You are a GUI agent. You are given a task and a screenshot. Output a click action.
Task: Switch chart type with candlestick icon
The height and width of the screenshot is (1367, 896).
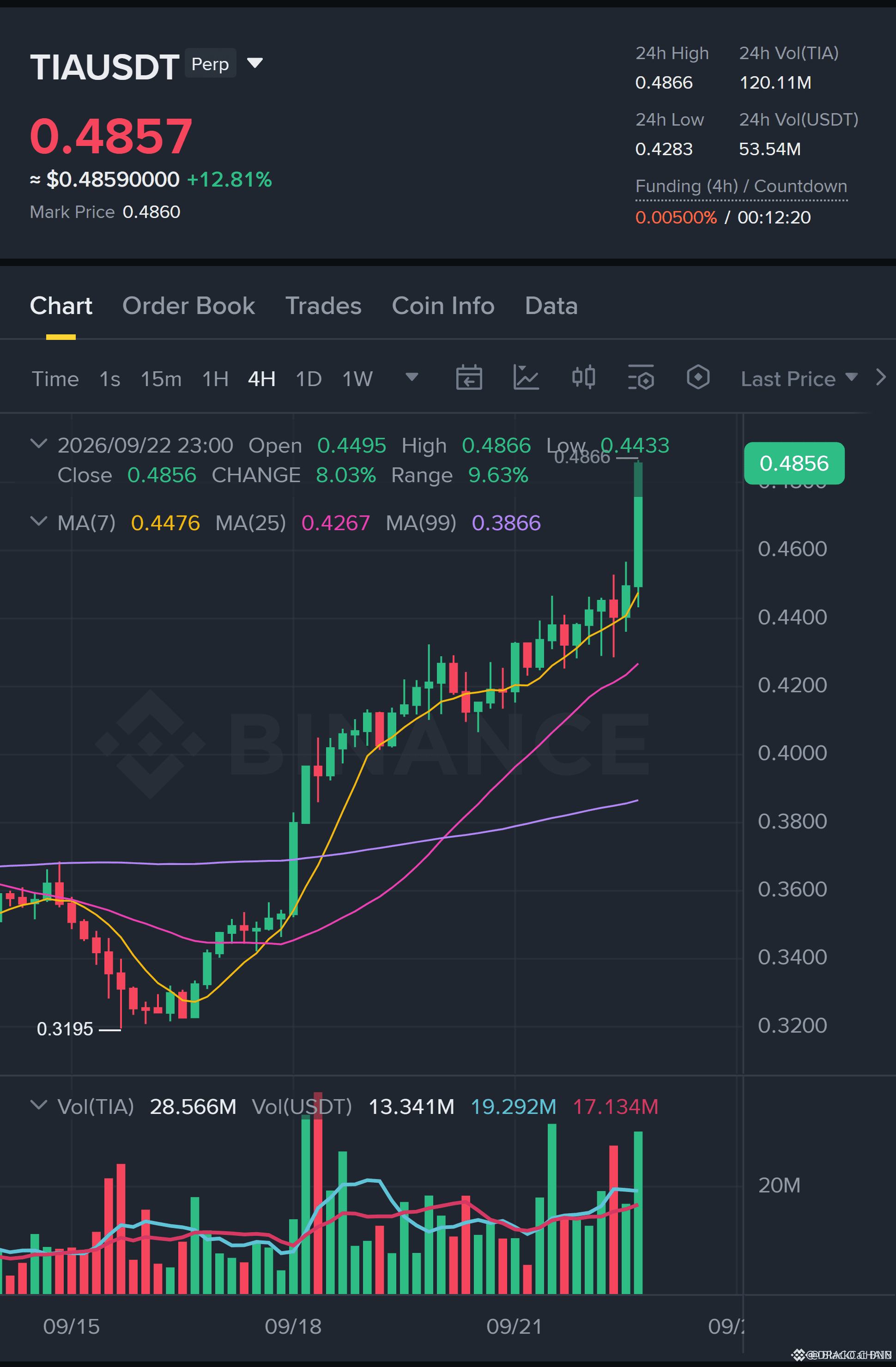583,378
